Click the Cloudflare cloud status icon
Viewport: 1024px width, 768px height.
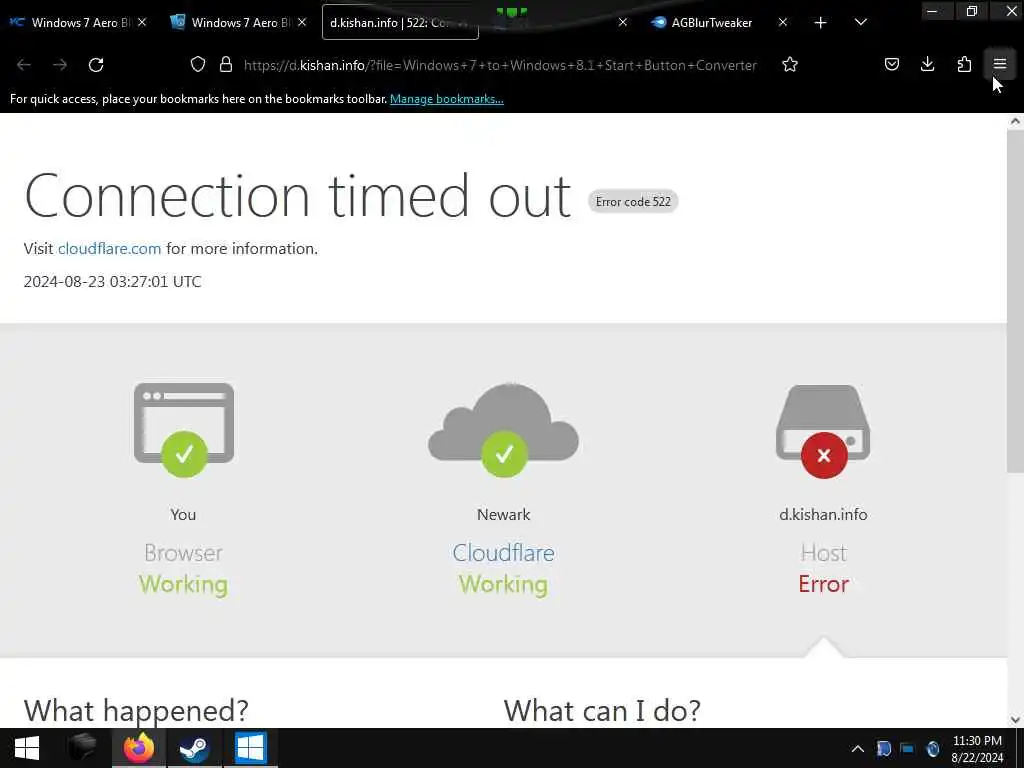[x=504, y=430]
